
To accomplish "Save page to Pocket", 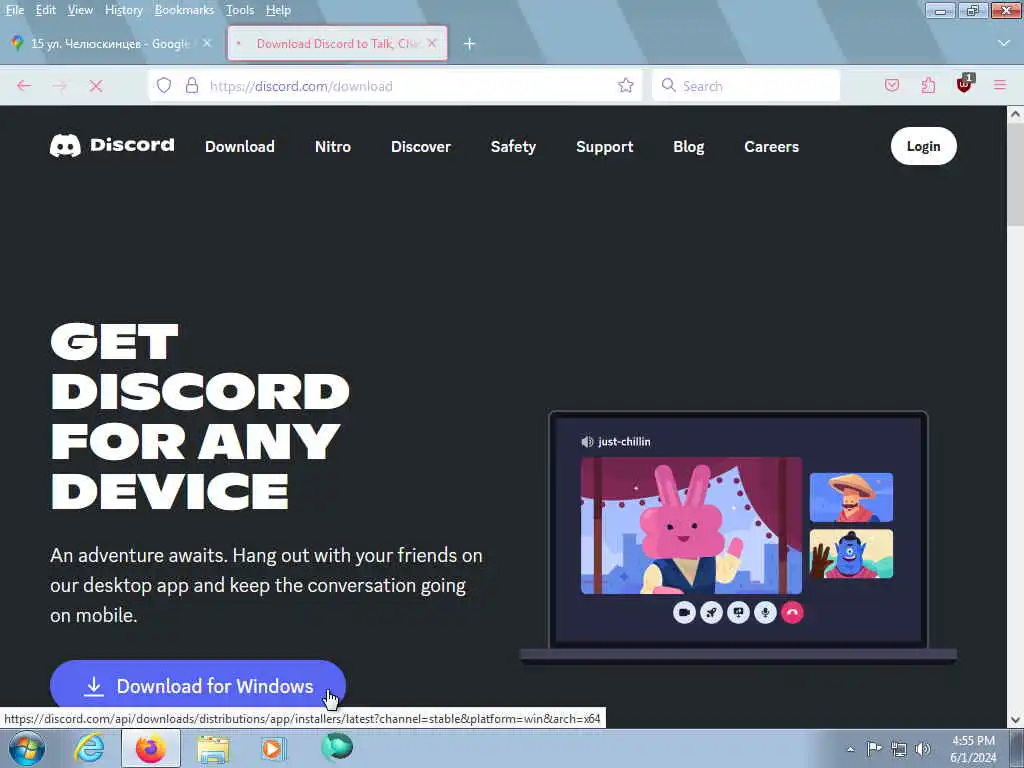I will pyautogui.click(x=892, y=86).
